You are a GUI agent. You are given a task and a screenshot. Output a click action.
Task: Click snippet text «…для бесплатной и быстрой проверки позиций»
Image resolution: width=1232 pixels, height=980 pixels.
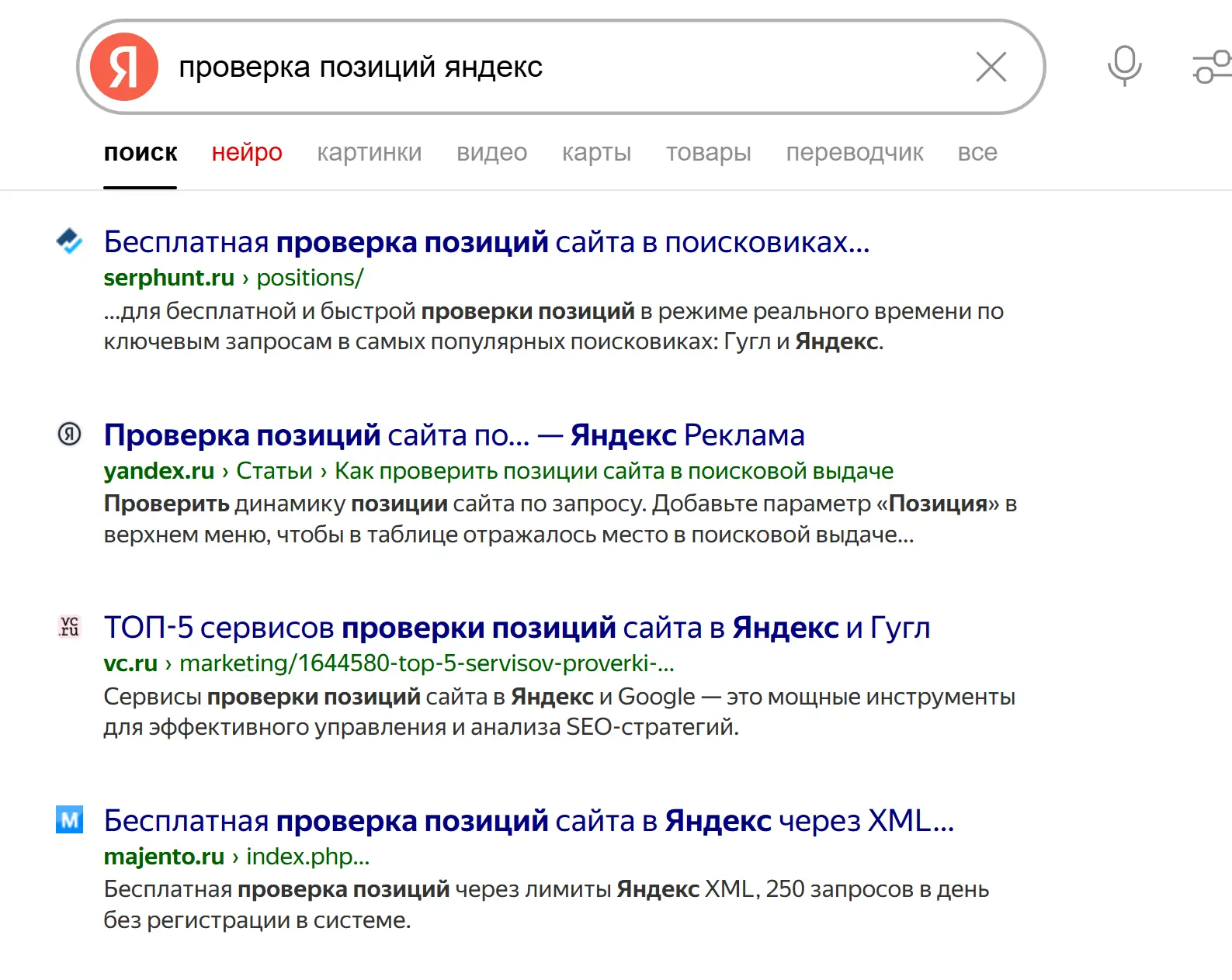370,311
